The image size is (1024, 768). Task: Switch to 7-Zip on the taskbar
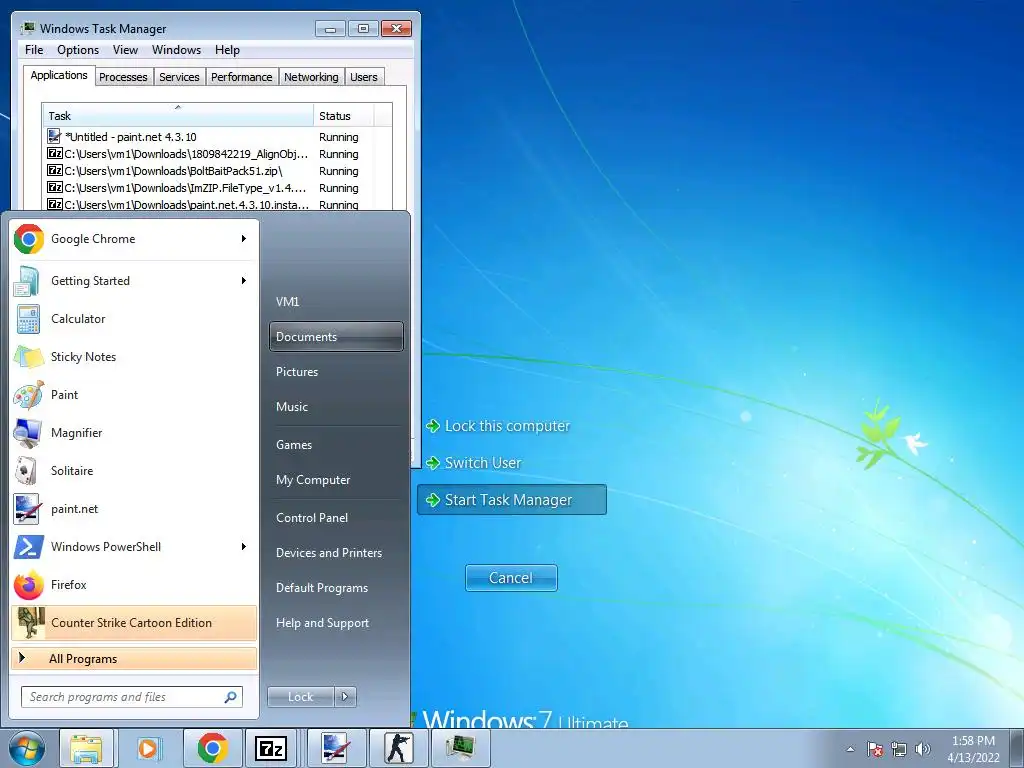click(272, 748)
